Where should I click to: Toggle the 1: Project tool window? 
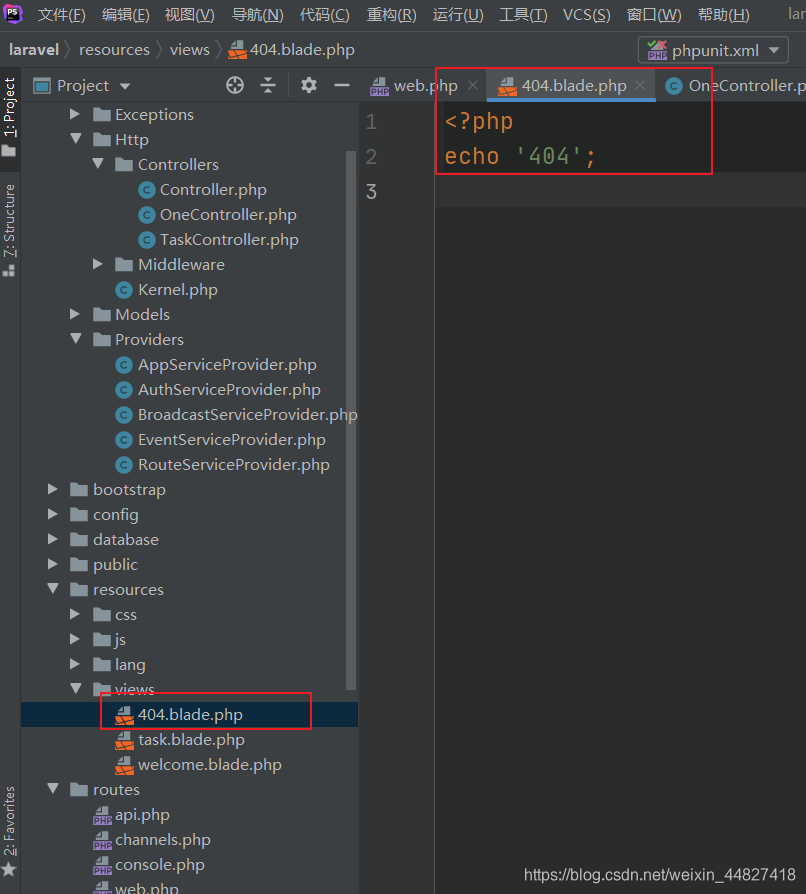pyautogui.click(x=10, y=118)
